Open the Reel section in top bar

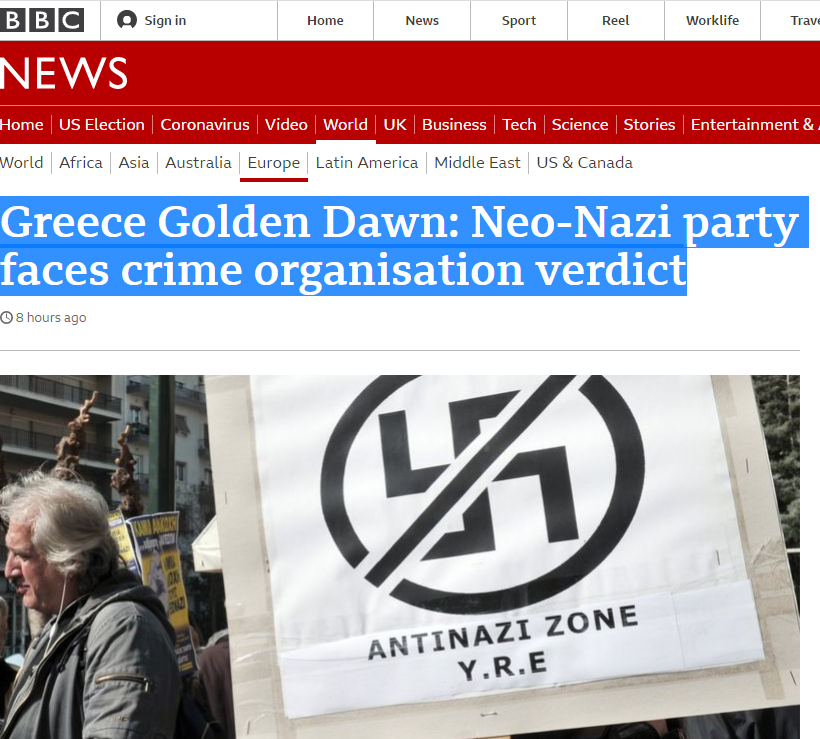(616, 20)
